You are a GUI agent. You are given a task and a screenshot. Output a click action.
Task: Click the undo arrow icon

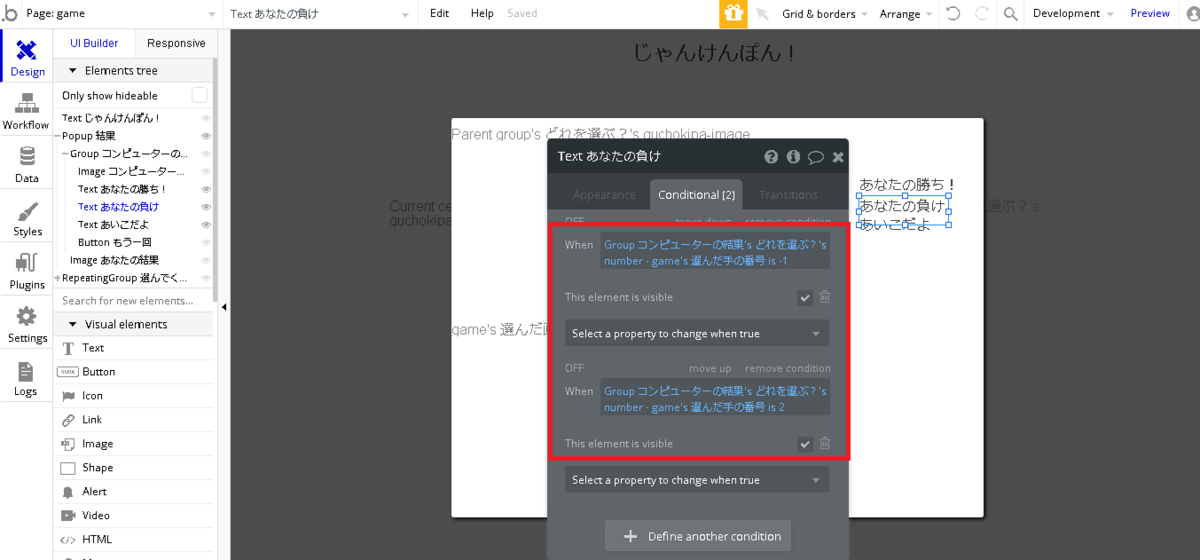953,14
